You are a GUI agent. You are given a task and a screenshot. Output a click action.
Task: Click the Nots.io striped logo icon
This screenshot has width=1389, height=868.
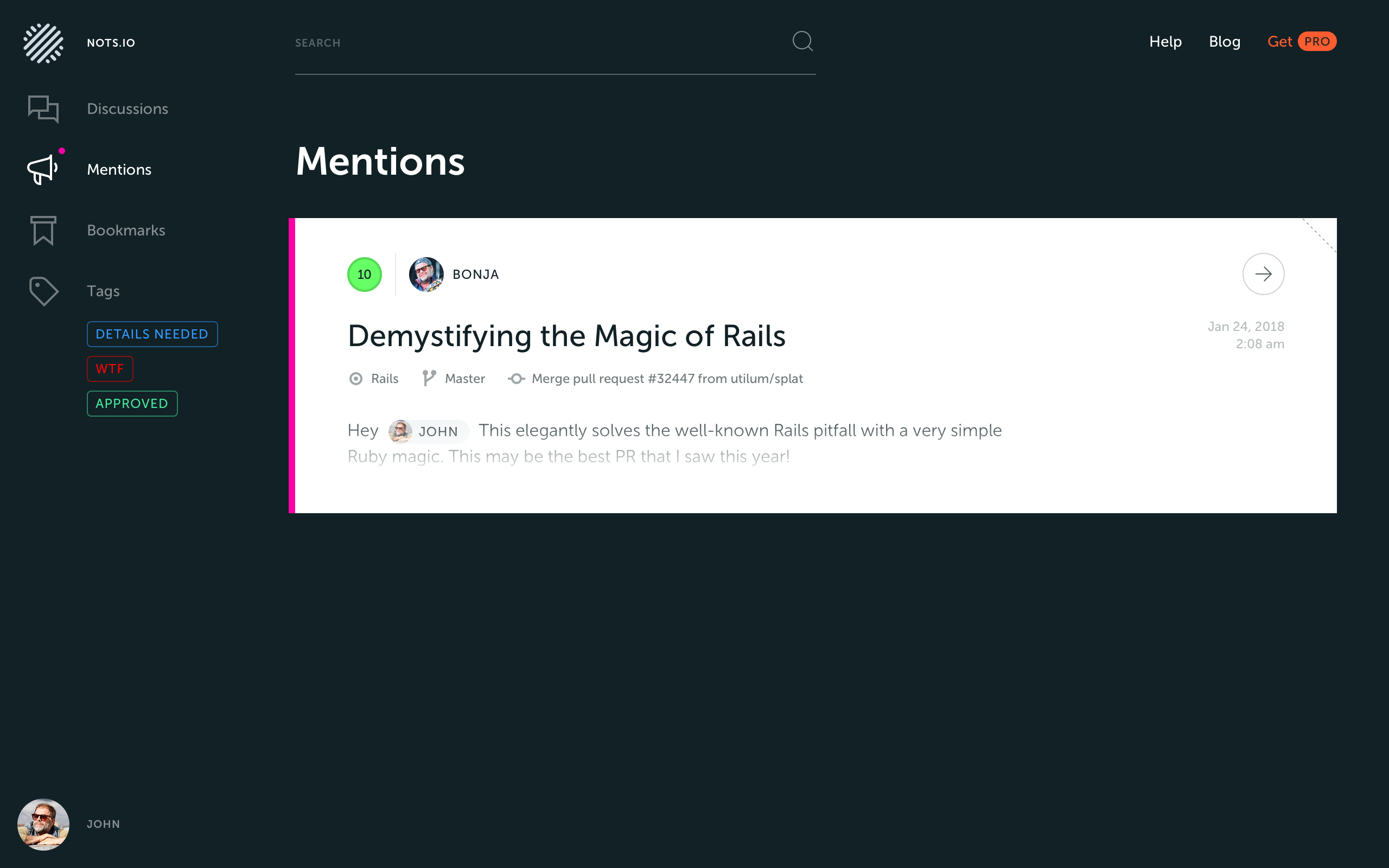[x=43, y=43]
